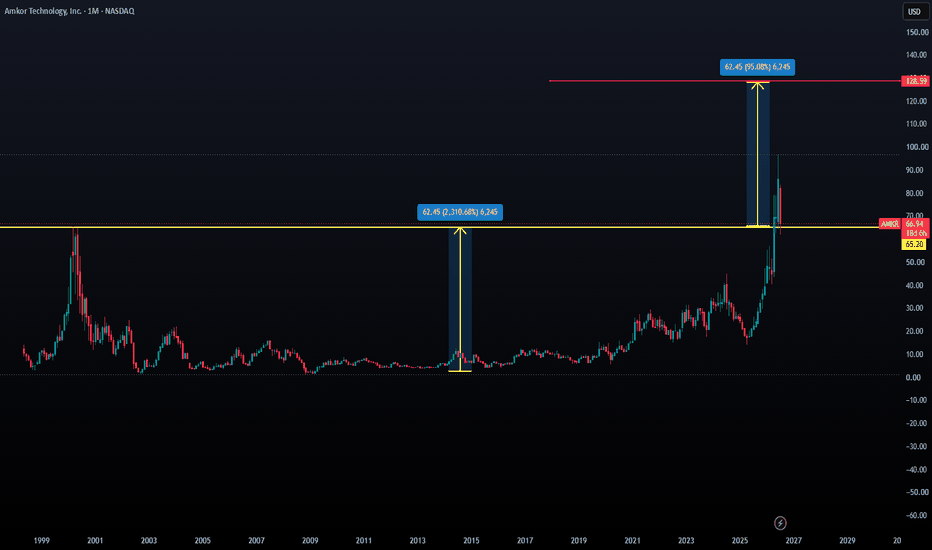
Task: Click the 2019 label on the time axis
Action: pyautogui.click(x=578, y=540)
